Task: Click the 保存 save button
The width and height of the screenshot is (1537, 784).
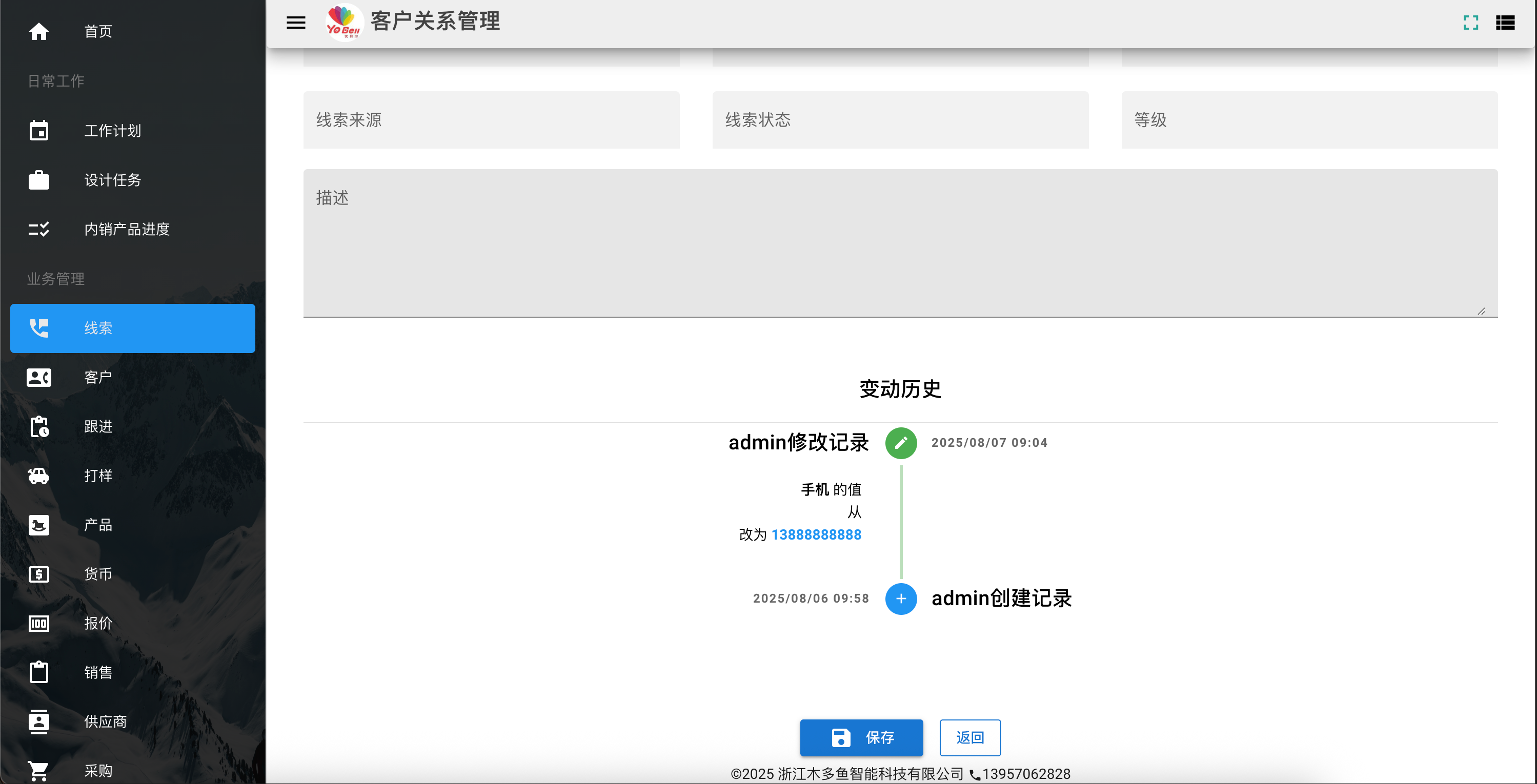Action: pyautogui.click(x=862, y=737)
